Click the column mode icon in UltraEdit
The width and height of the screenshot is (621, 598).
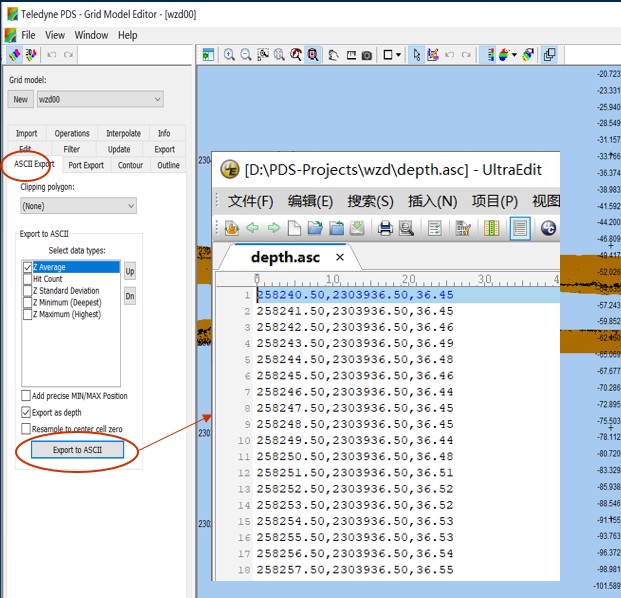(491, 228)
